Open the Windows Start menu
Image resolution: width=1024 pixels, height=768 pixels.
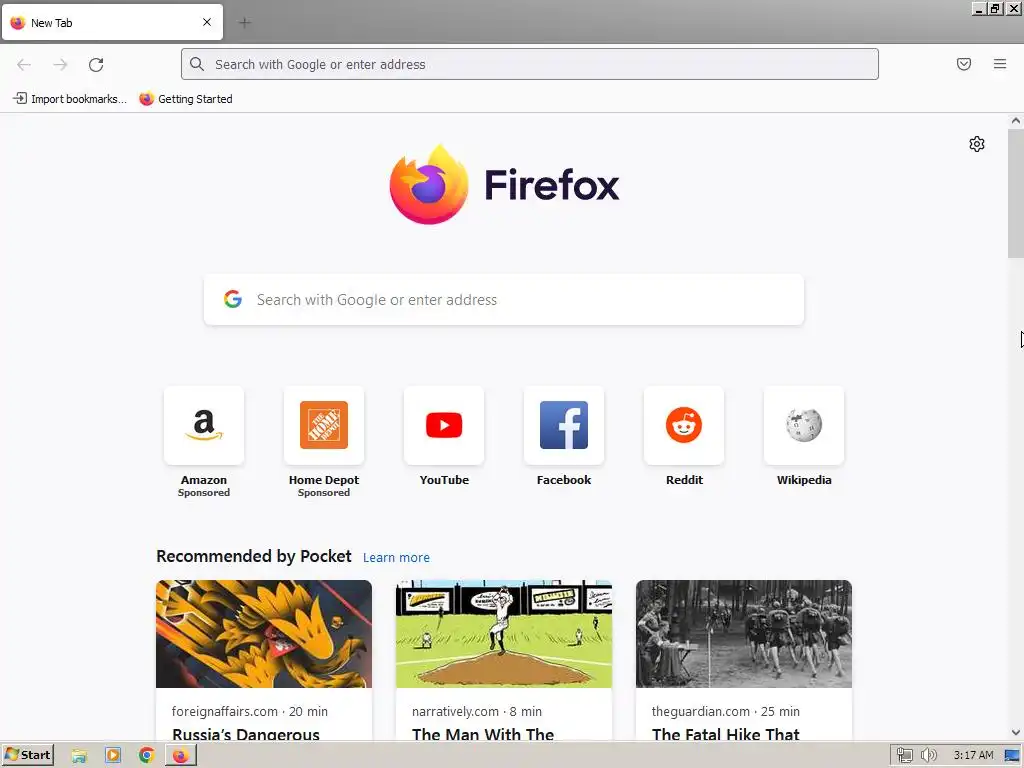[27, 755]
